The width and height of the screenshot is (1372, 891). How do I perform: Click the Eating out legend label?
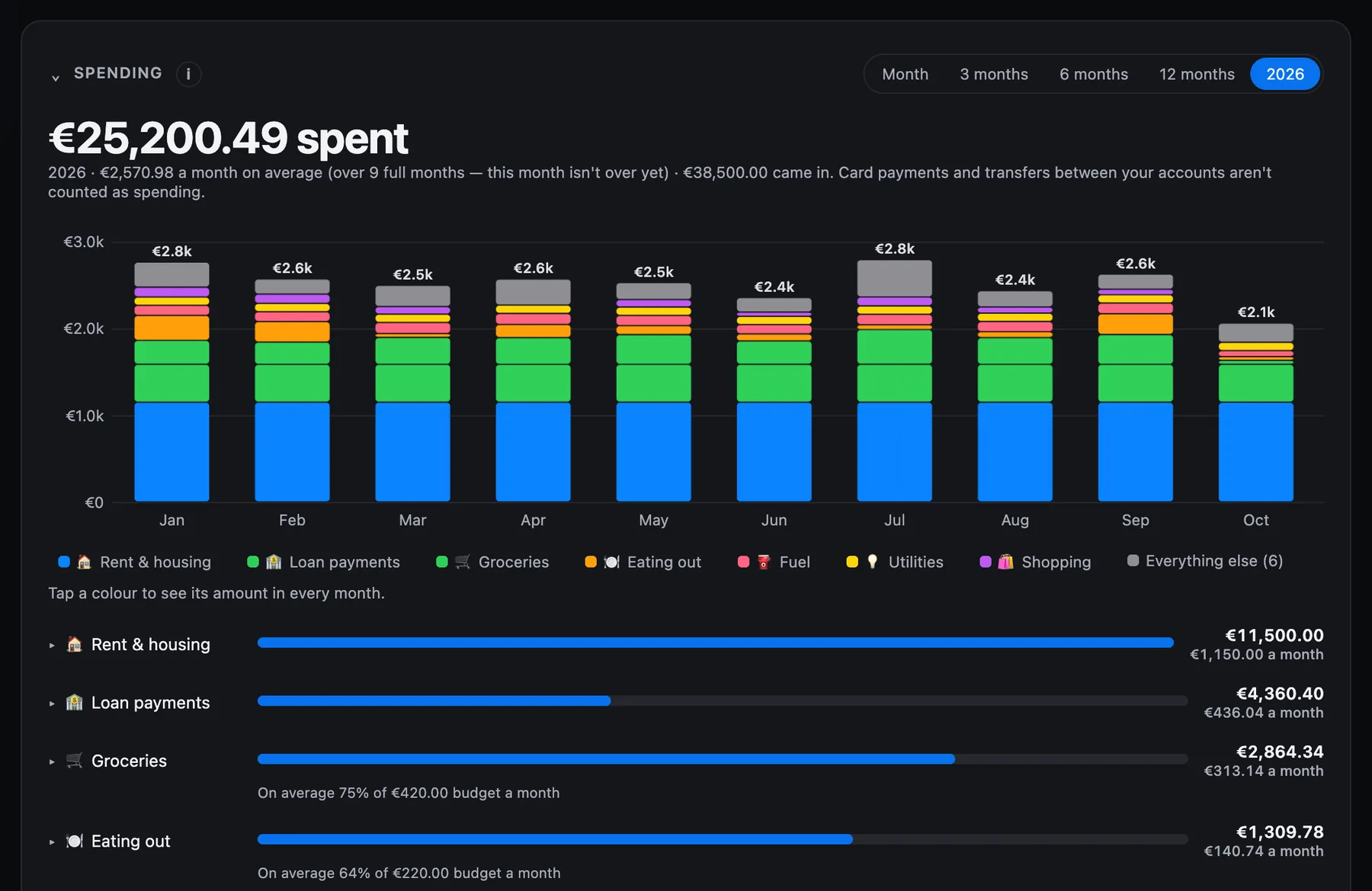[x=664, y=562]
